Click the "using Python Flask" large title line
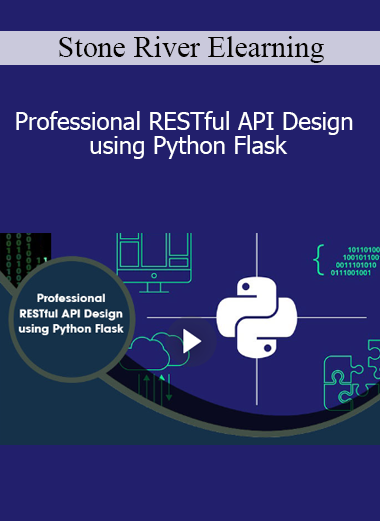Image resolution: width=380 pixels, height=521 pixels. coord(188,146)
